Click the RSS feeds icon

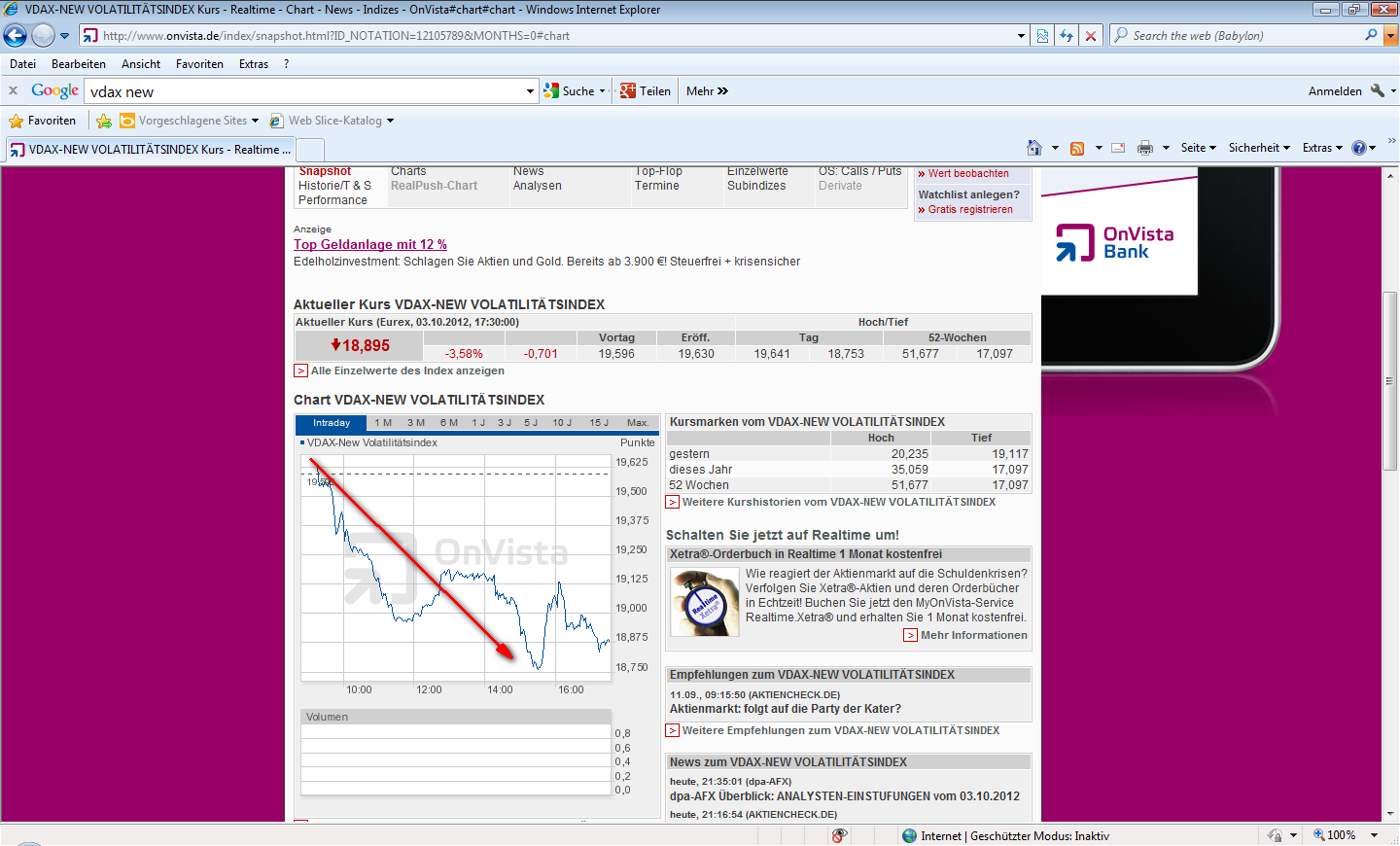pyautogui.click(x=1077, y=148)
